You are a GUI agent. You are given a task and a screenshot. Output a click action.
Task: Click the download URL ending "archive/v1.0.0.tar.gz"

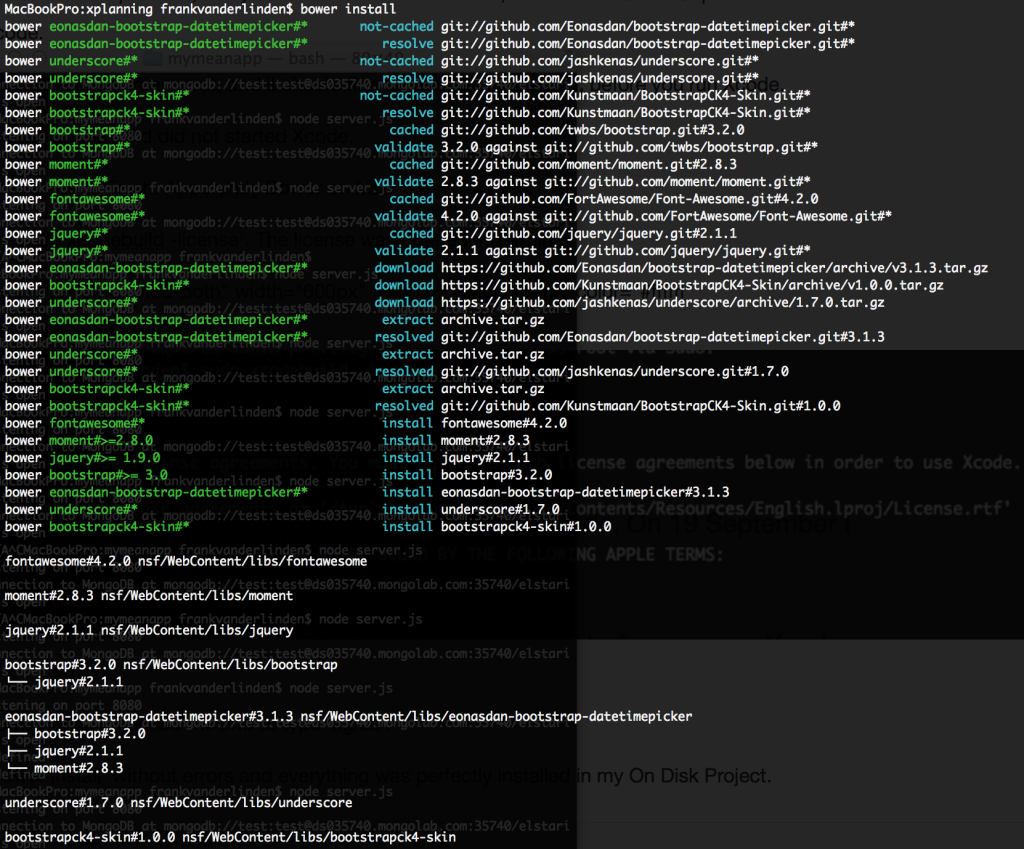tap(692, 285)
